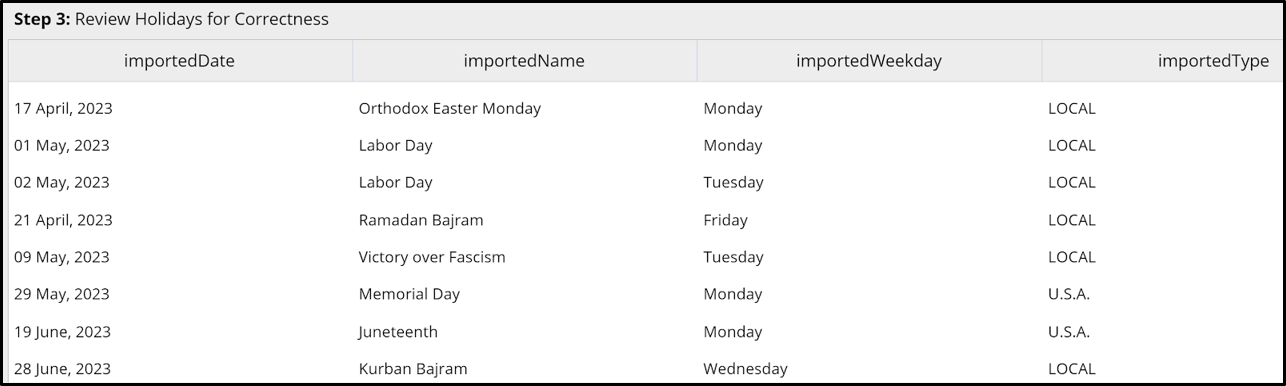1286x386 pixels.
Task: Select the Wednesday weekday cell
Action: (745, 368)
